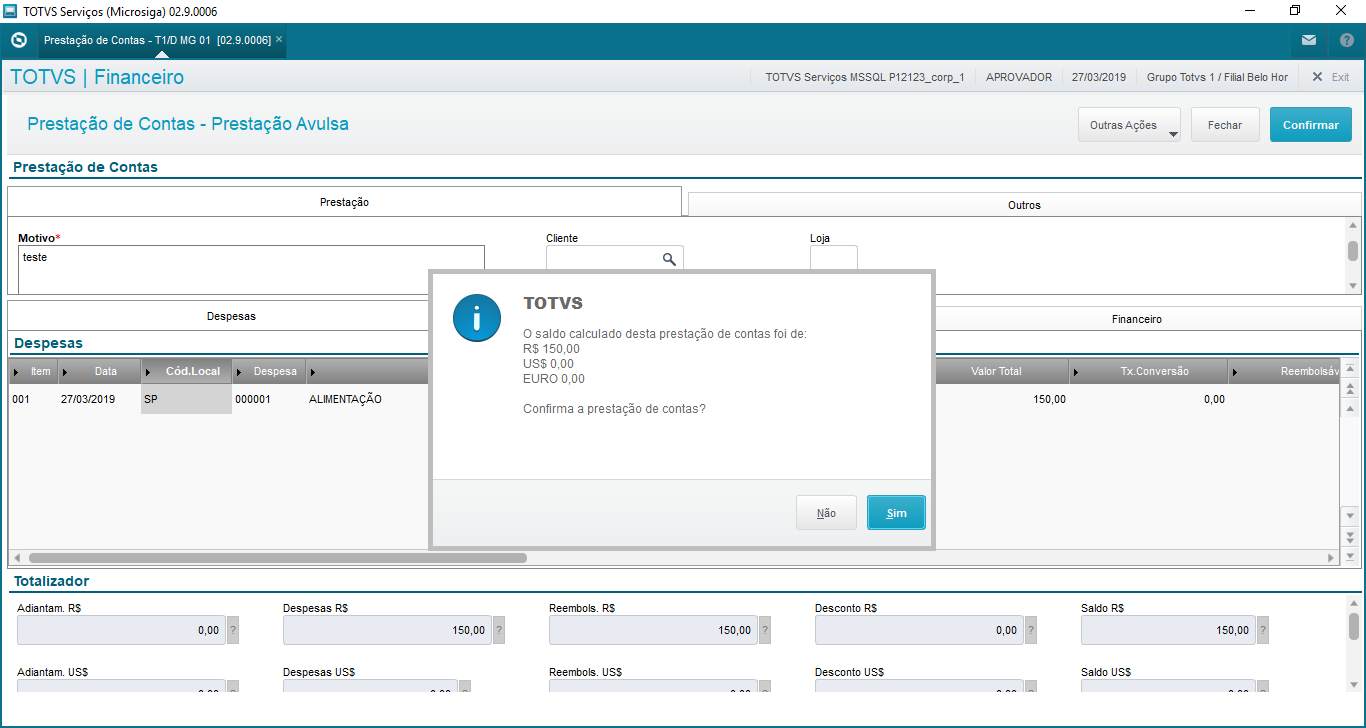Click the blue info icon in dialog

pos(477,319)
